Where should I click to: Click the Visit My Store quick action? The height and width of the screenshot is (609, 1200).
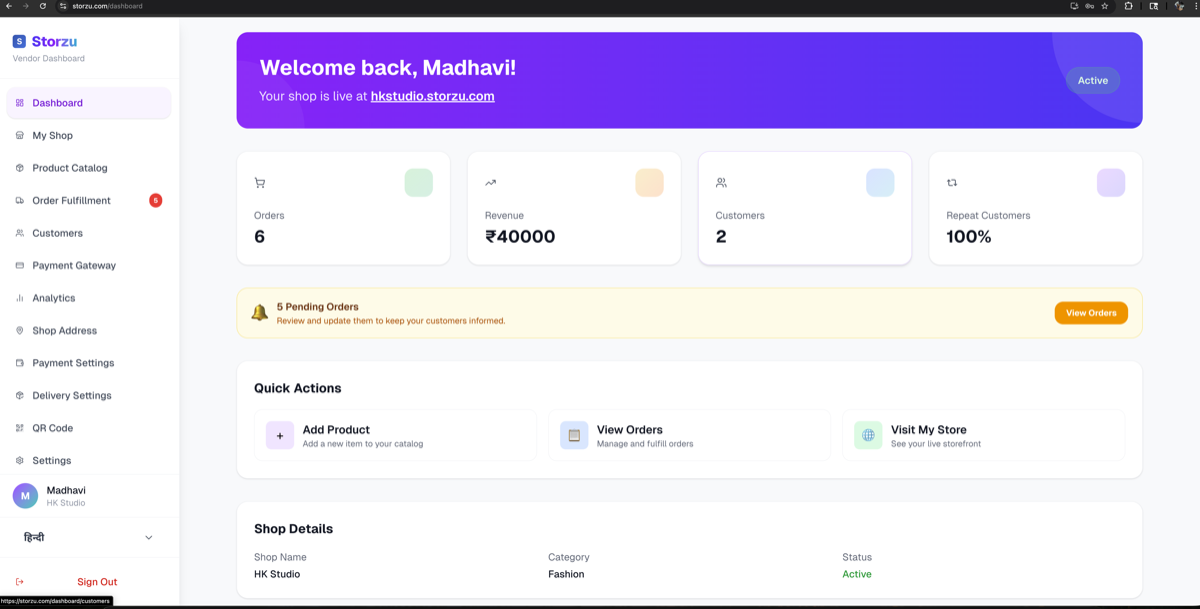(x=983, y=436)
